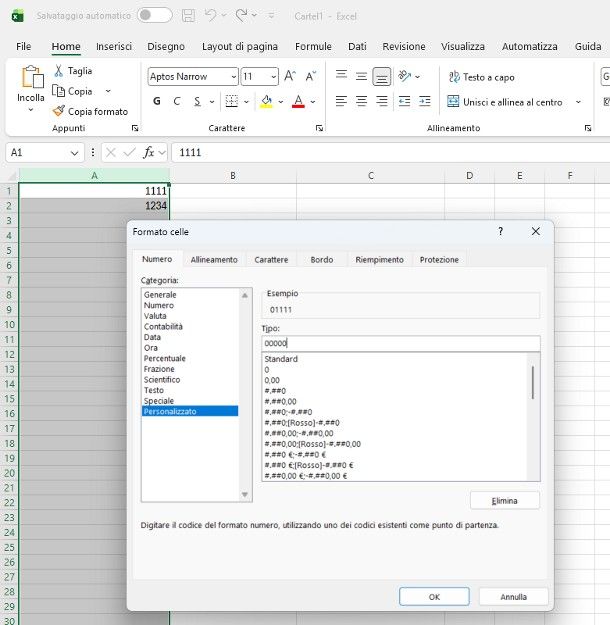Open the Automatizza ribbon tab
Image resolution: width=610 pixels, height=625 pixels.
coord(529,47)
